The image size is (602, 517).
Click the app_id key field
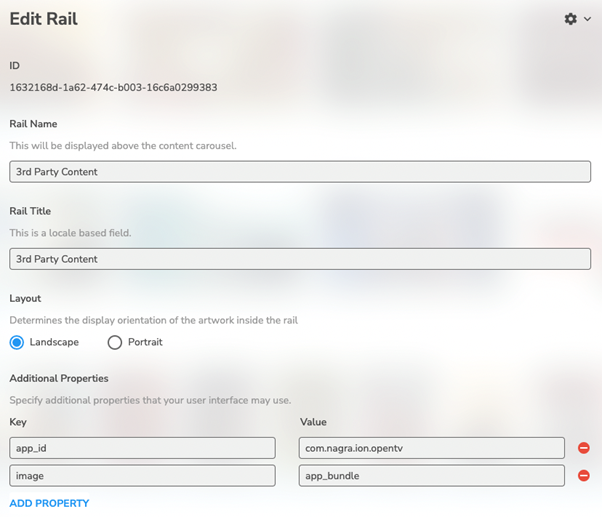142,448
